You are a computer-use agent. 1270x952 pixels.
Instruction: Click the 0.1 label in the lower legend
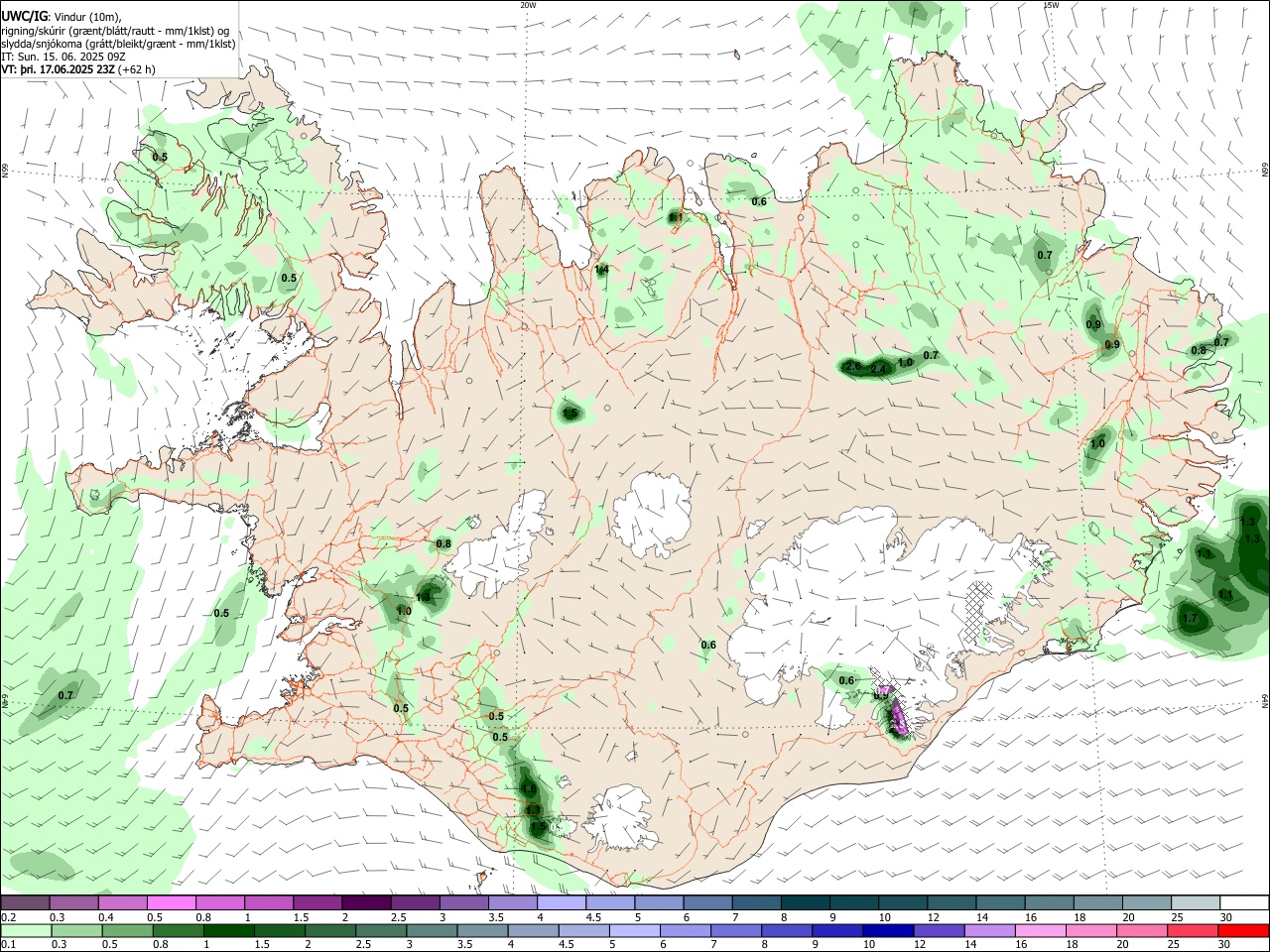tap(8, 945)
